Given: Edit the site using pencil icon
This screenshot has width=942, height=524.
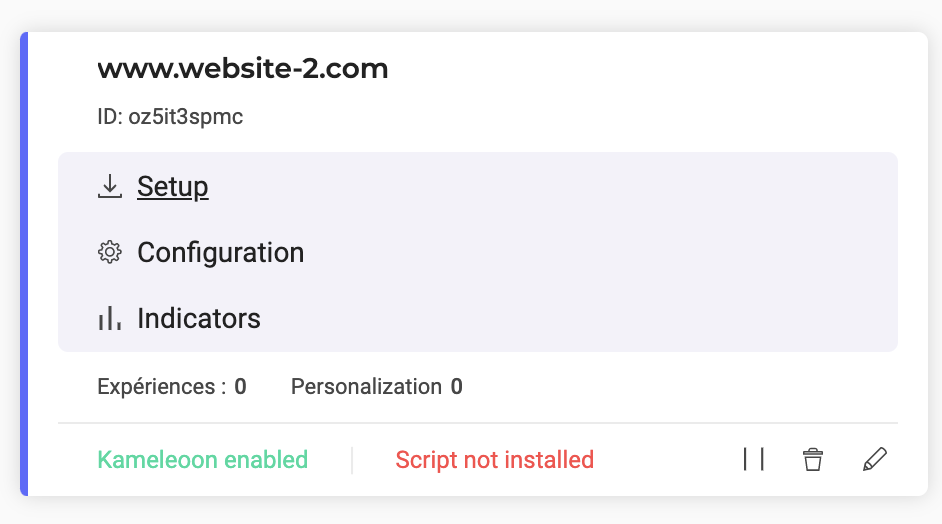Looking at the screenshot, I should click(875, 459).
